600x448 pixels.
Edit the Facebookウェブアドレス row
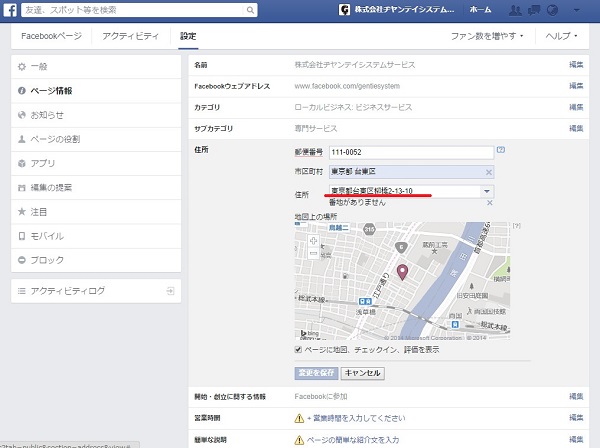(576, 86)
